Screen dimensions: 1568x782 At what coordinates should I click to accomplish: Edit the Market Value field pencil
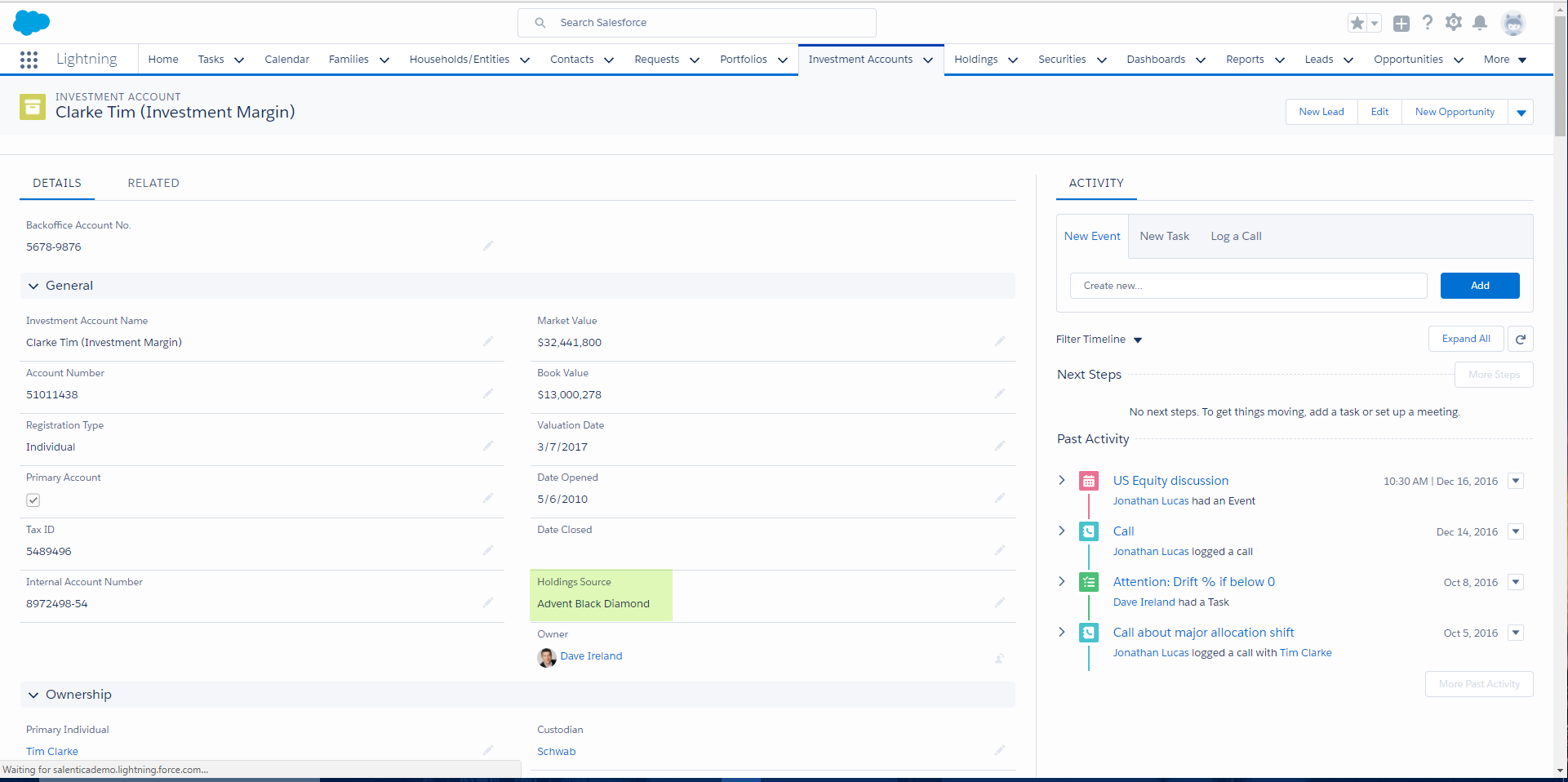click(x=1000, y=341)
